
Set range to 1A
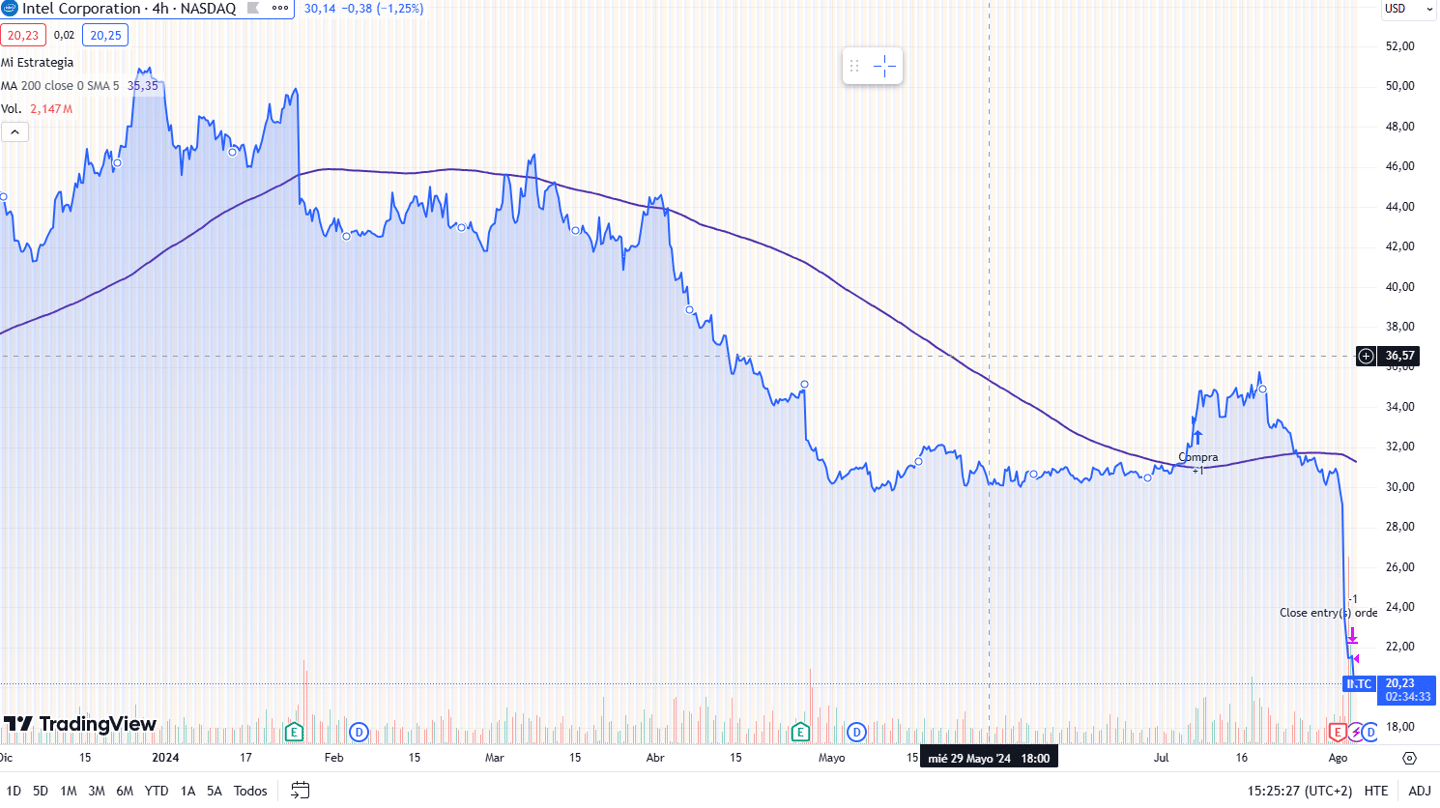(x=188, y=791)
